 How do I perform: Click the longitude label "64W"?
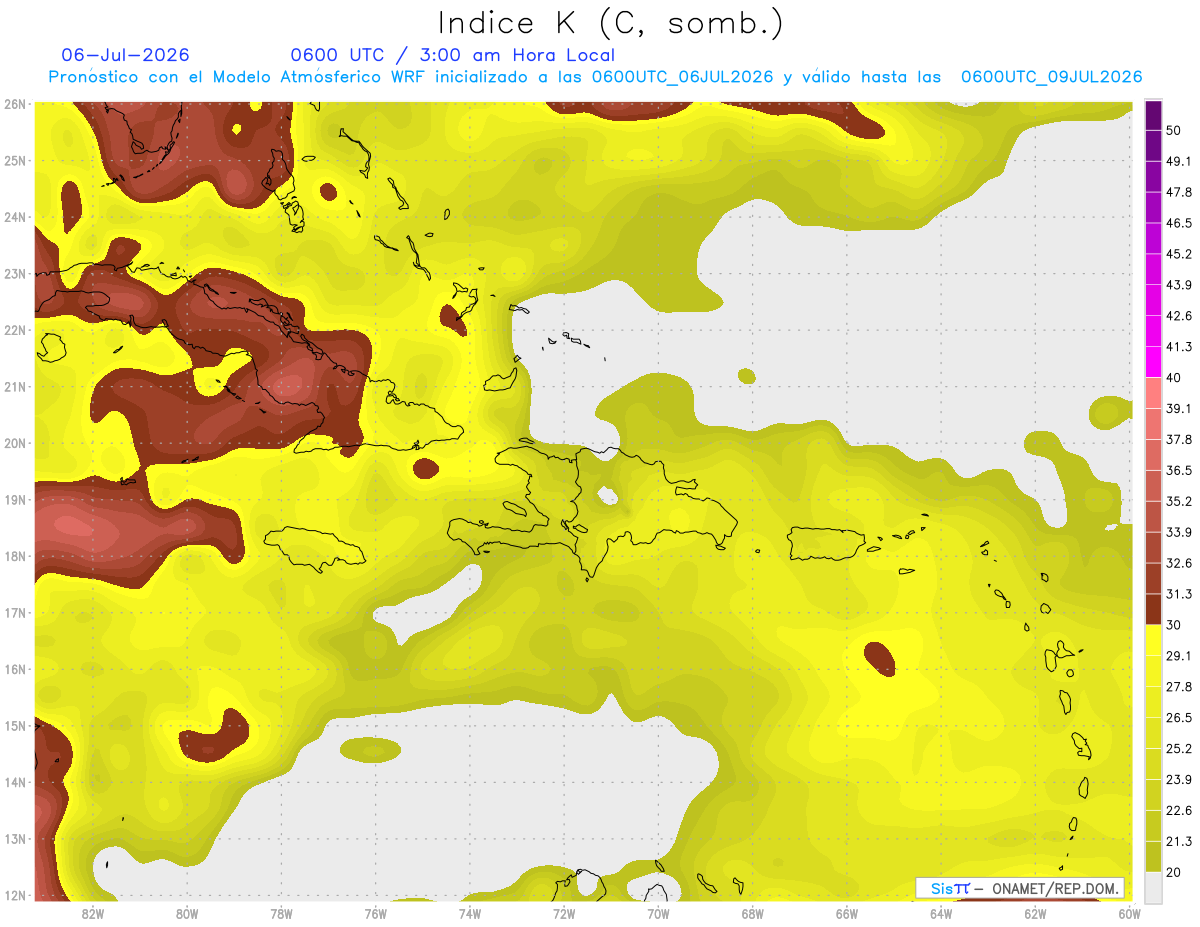941,914
